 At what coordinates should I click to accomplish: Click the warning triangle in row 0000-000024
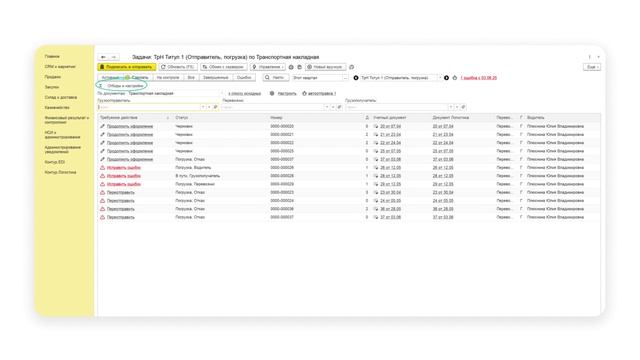coord(102,201)
